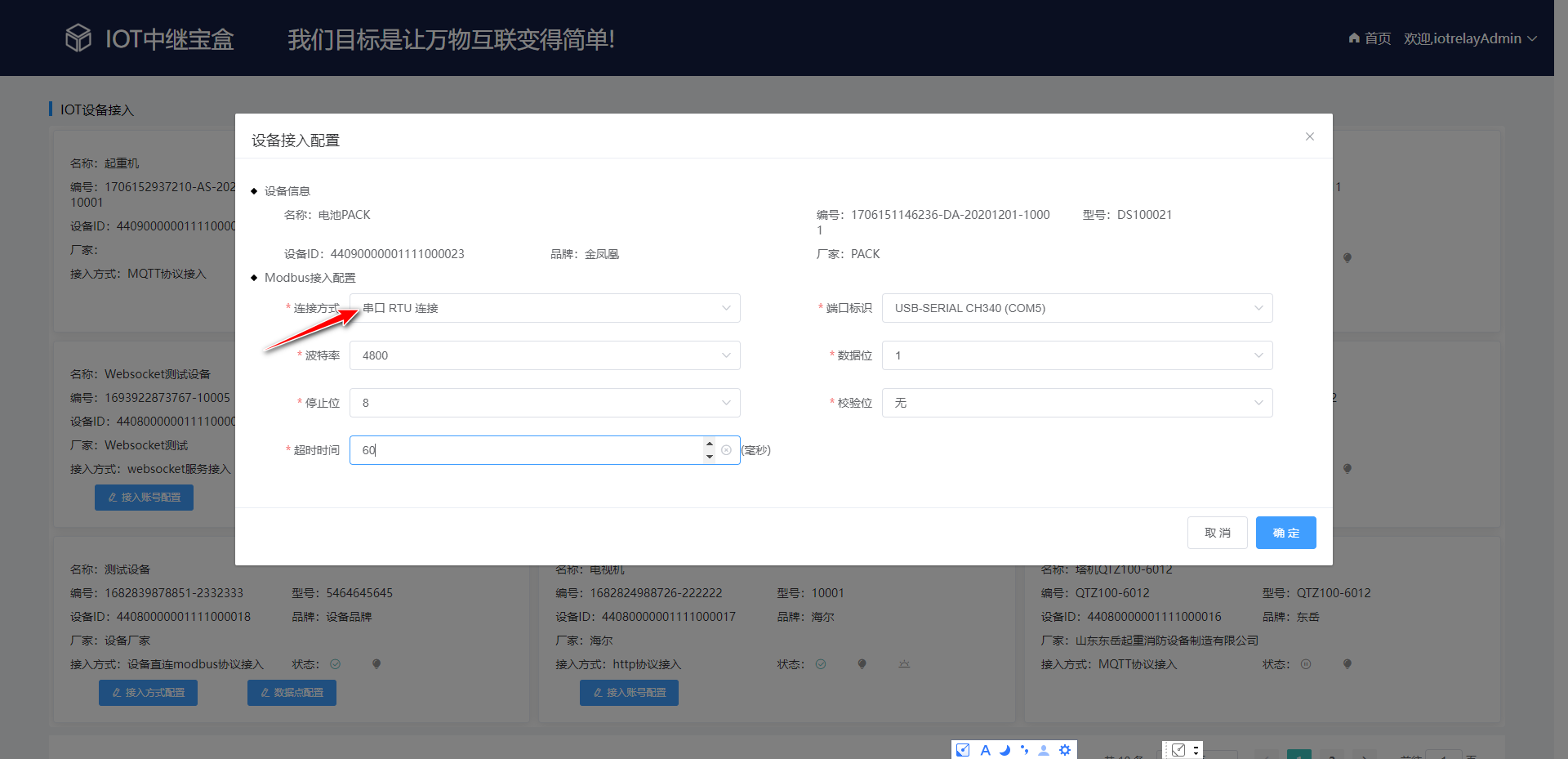Open the 端口标识 dropdown for USB-SERIAL CH340
Viewport: 1568px width, 759px height.
pyautogui.click(x=1076, y=308)
